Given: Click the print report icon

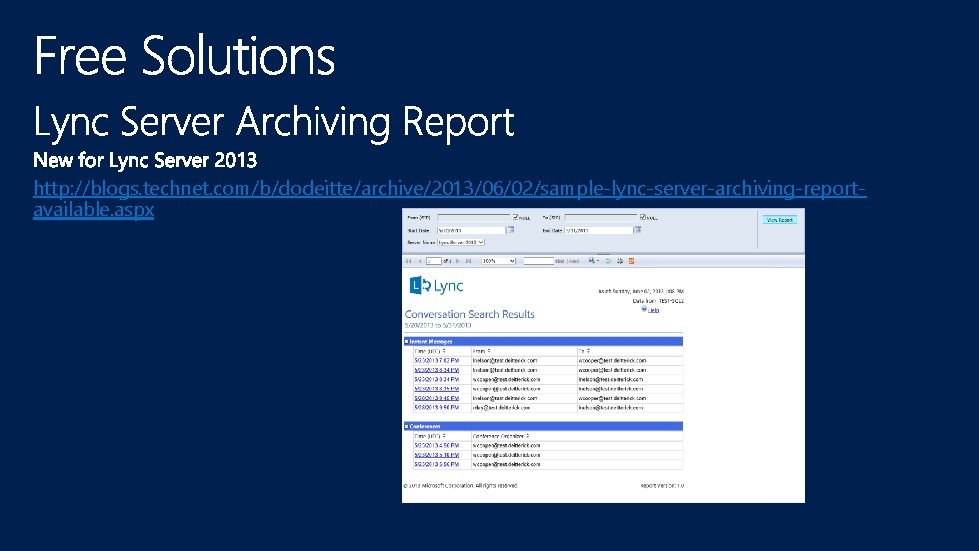Looking at the screenshot, I should tap(620, 261).
